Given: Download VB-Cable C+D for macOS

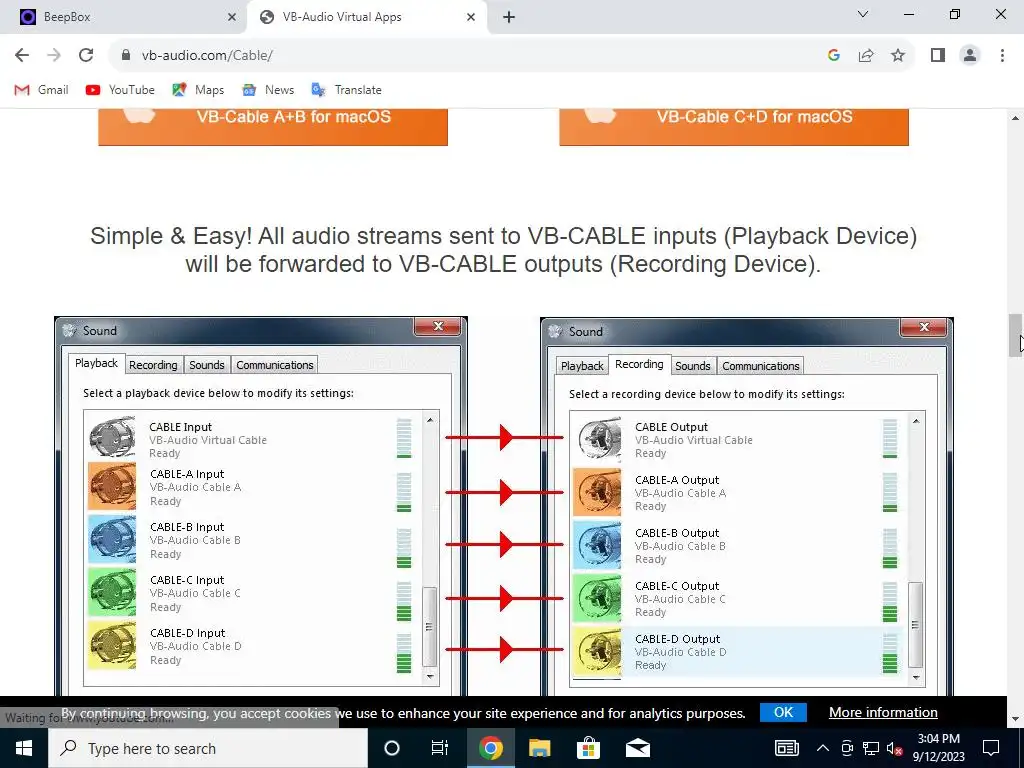Looking at the screenshot, I should pyautogui.click(x=734, y=127).
